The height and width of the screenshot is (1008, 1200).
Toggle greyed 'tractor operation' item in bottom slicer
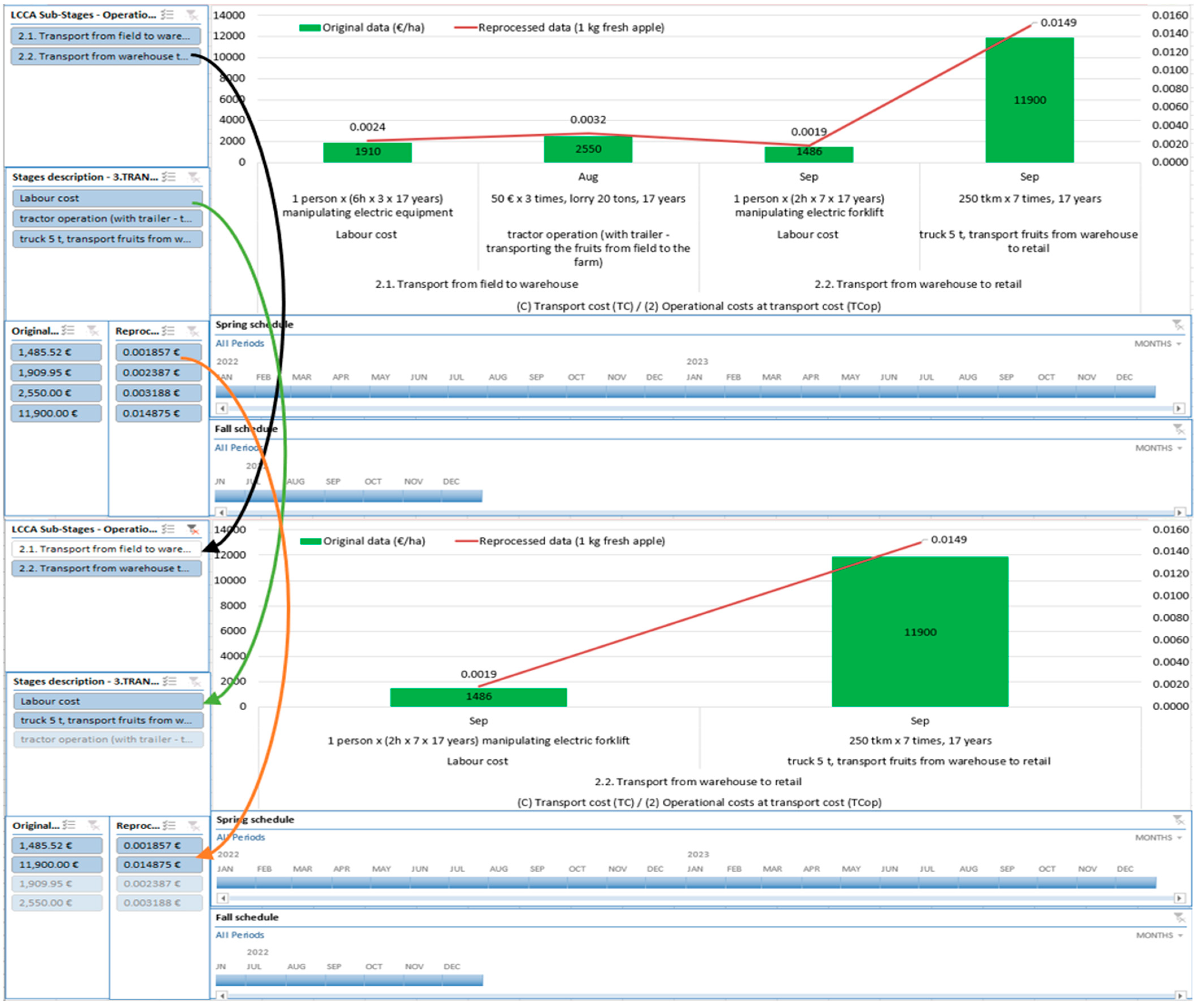tap(108, 739)
